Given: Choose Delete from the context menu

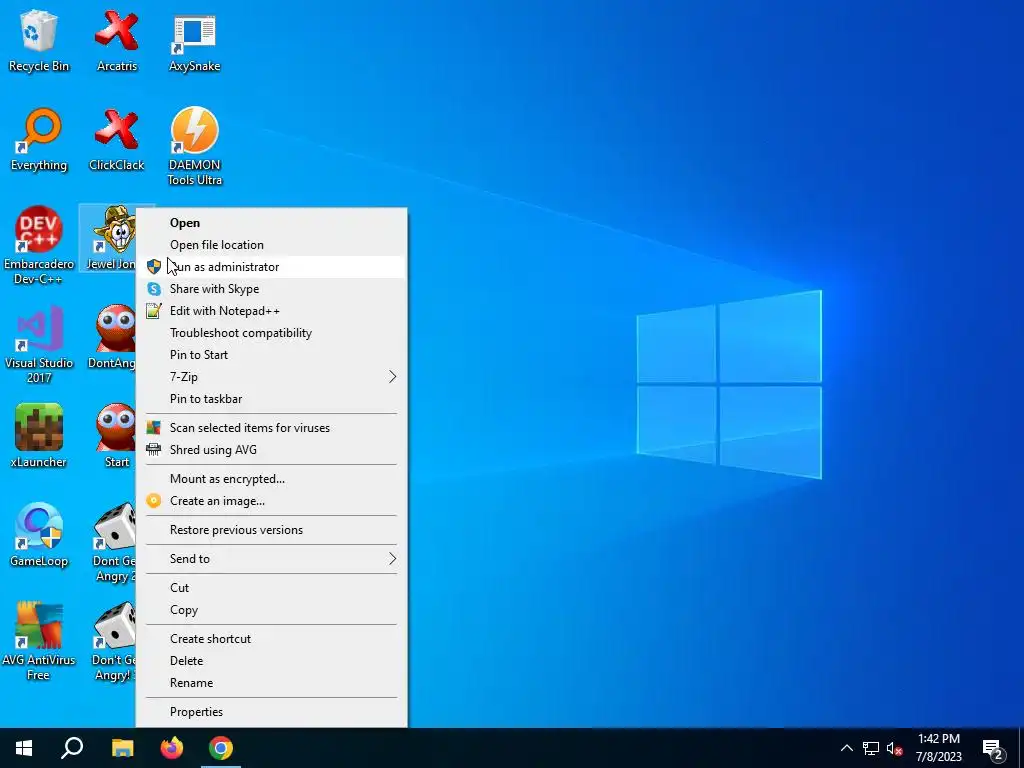Looking at the screenshot, I should pos(272,661).
